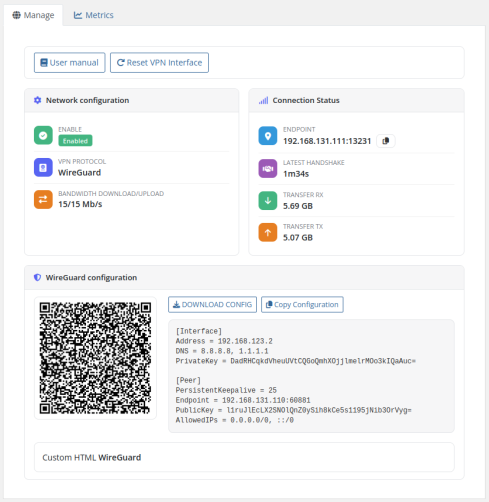Reset the VPN Interface
The image size is (489, 502).
pos(159,63)
